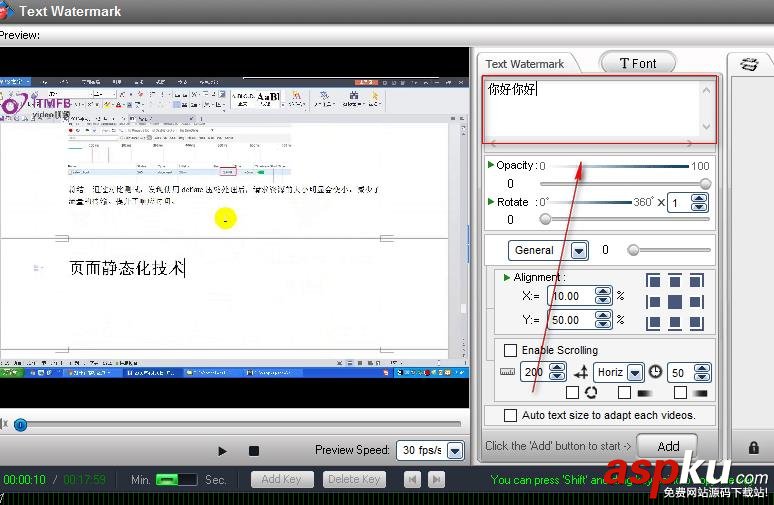774x505 pixels.
Task: Toggle the Min/Sec time unit switch
Action: [x=176, y=479]
